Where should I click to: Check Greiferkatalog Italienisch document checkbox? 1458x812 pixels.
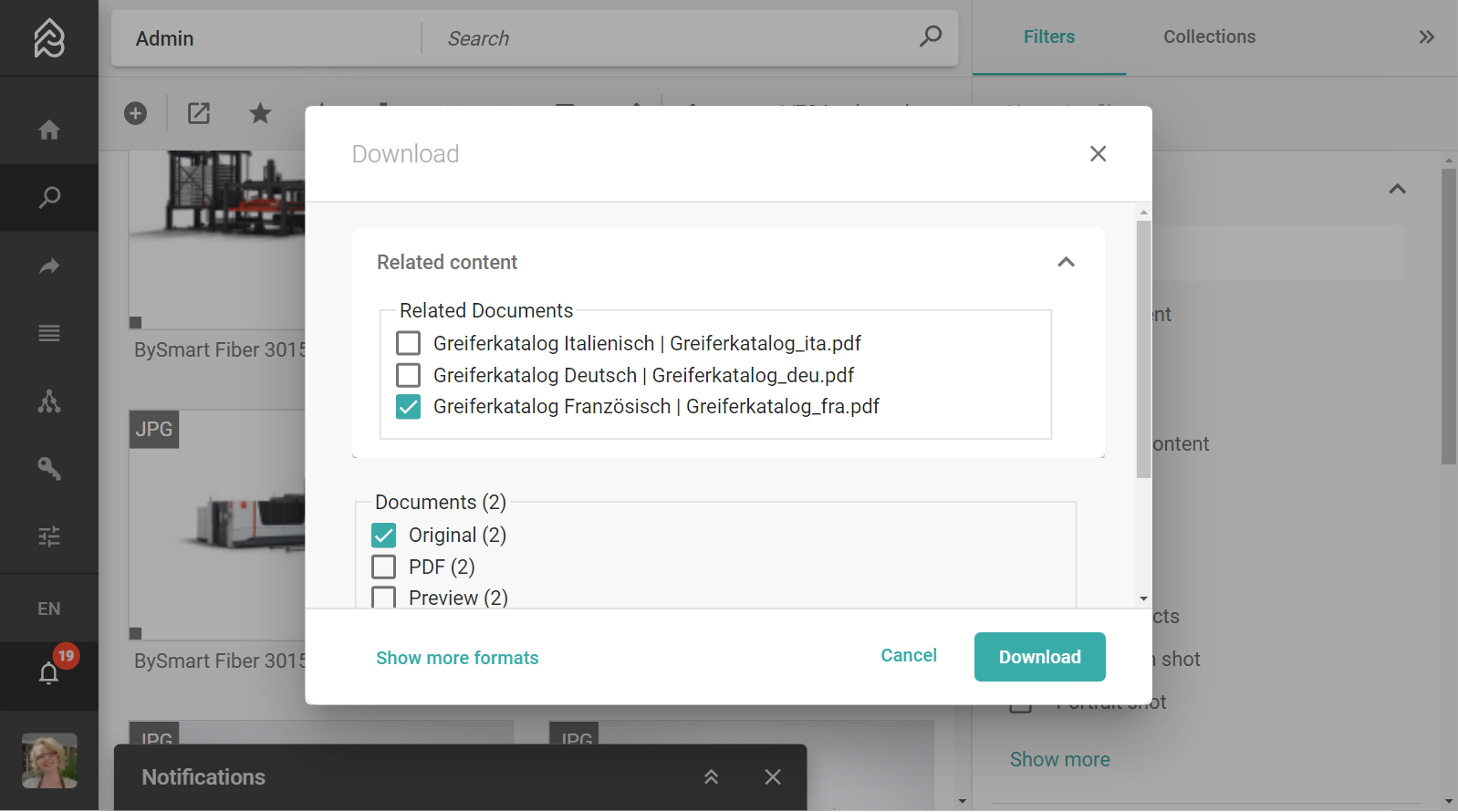[409, 344]
